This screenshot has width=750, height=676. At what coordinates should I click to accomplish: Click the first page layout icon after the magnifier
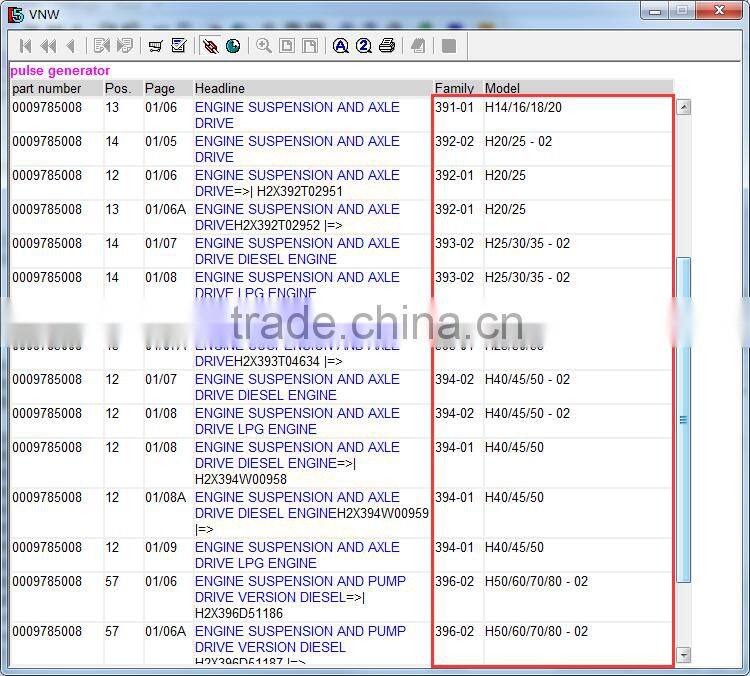coord(287,46)
